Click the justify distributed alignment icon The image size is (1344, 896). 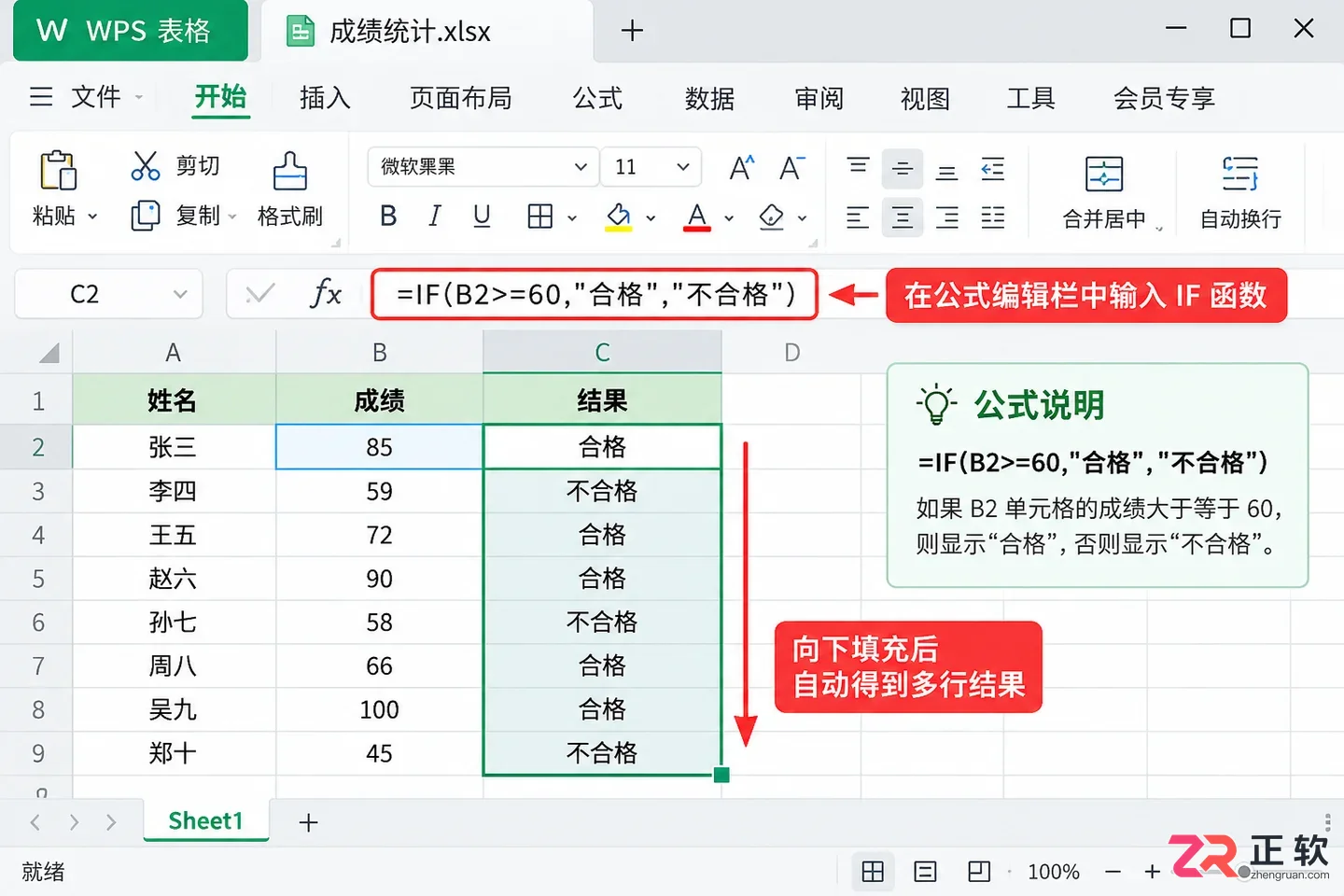[993, 217]
